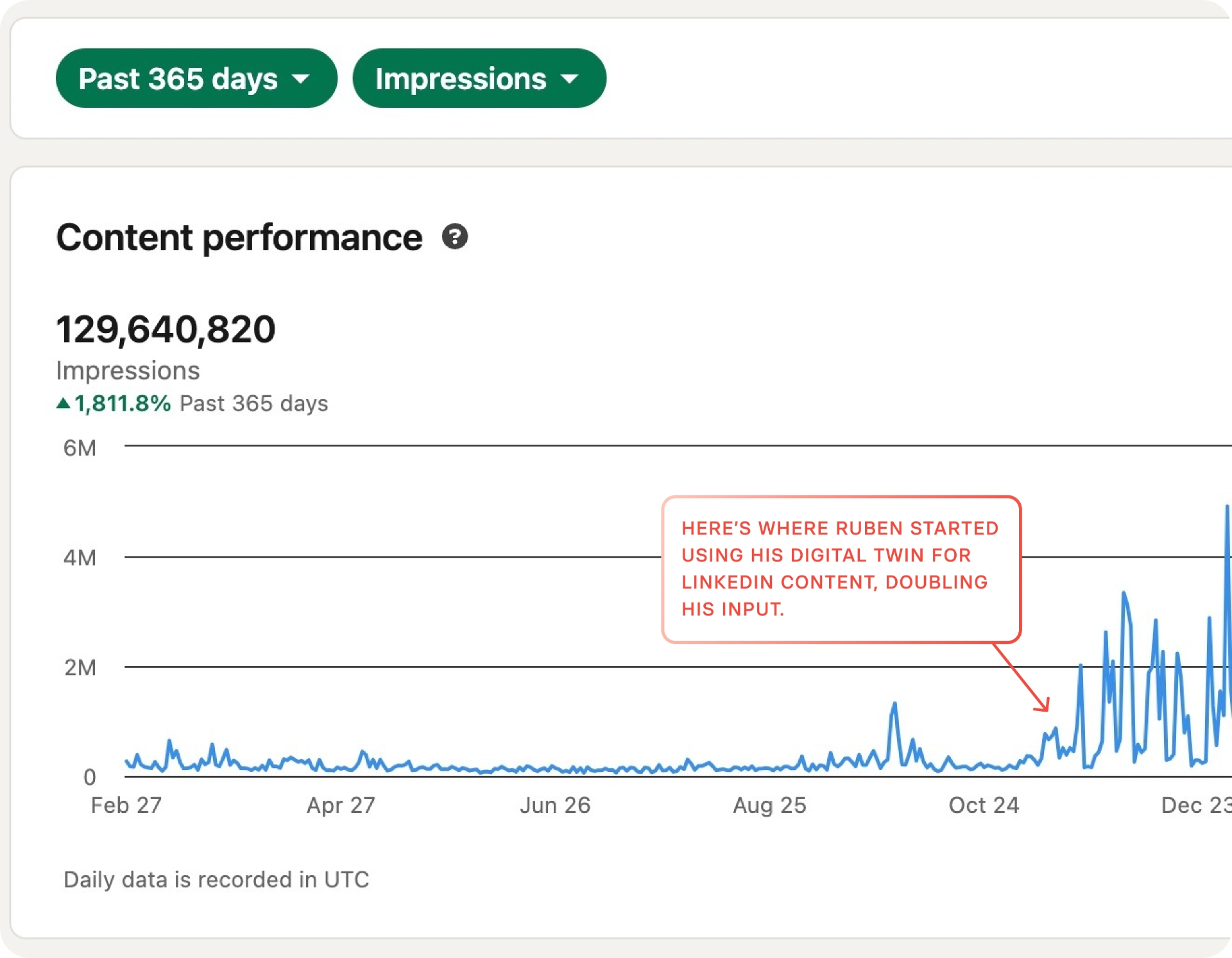The image size is (1232, 958).
Task: Click the 1,811.8% growth figure
Action: click(123, 404)
